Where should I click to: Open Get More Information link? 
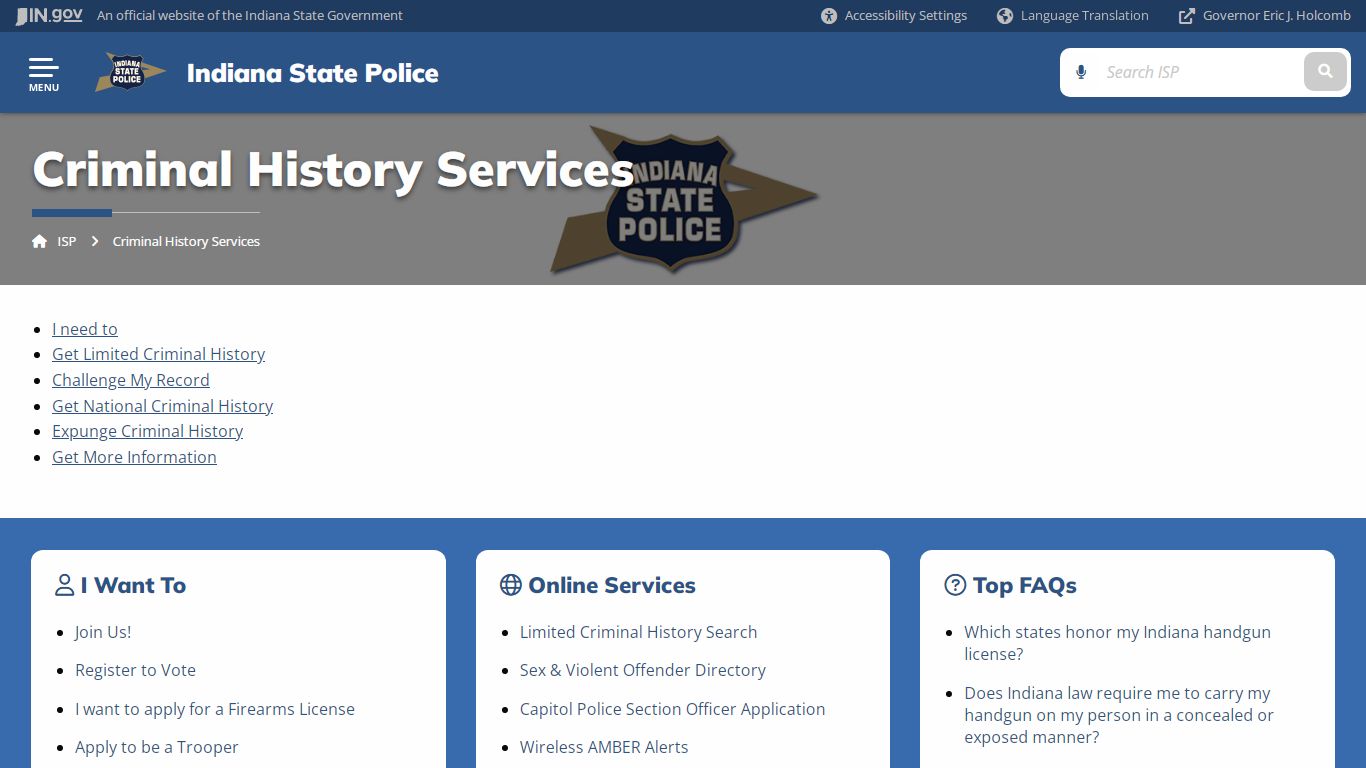tap(134, 457)
